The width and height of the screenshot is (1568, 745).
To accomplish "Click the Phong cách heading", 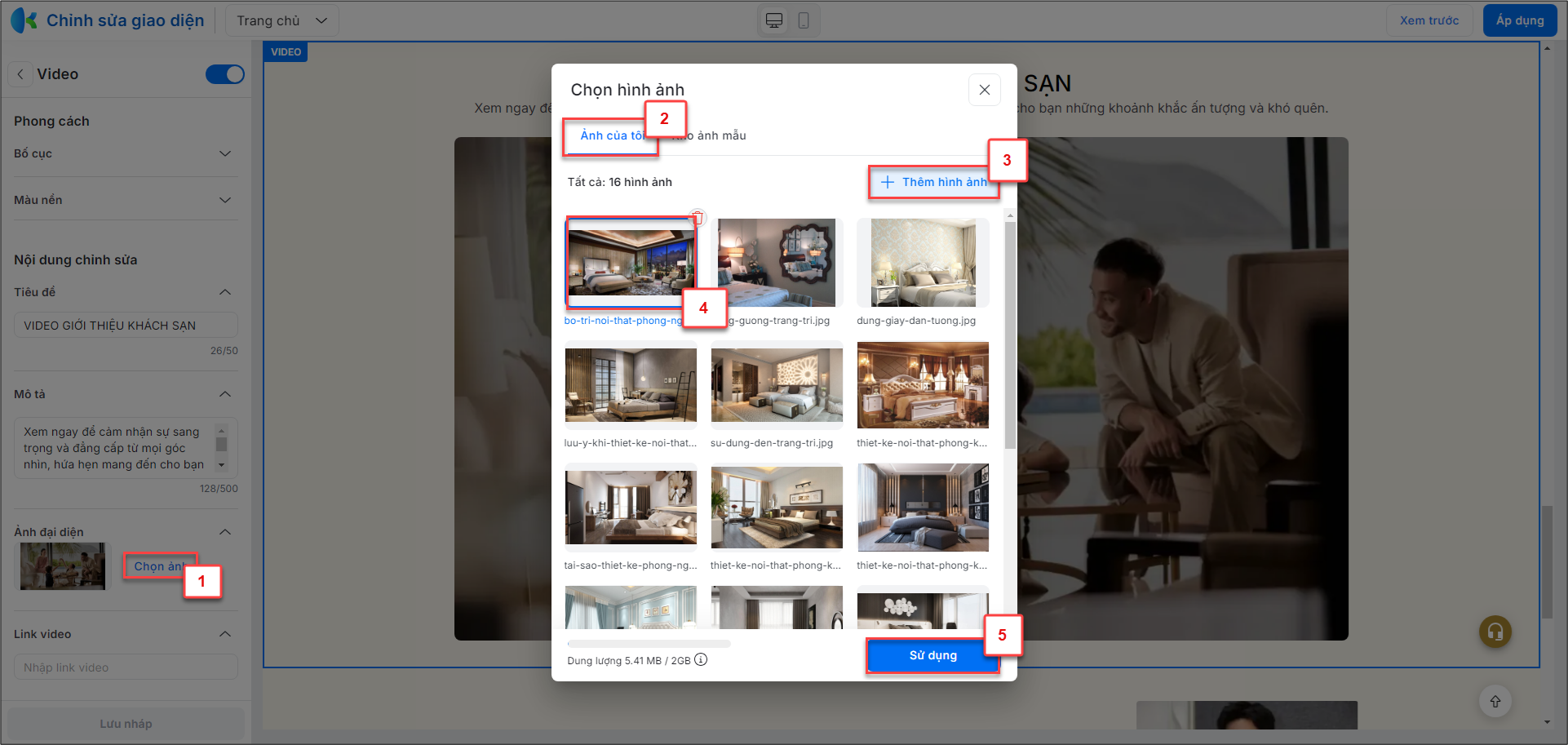I will pos(51,121).
